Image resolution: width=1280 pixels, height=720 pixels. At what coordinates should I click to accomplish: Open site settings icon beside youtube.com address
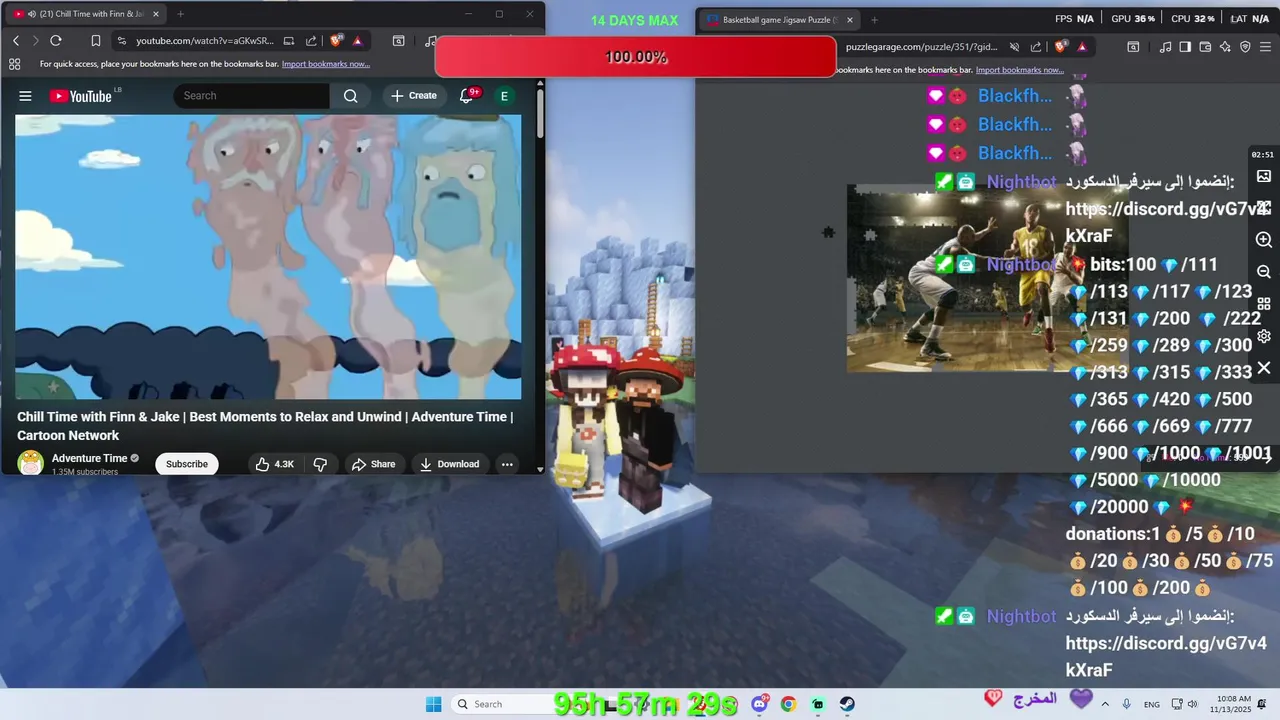pyautogui.click(x=121, y=41)
